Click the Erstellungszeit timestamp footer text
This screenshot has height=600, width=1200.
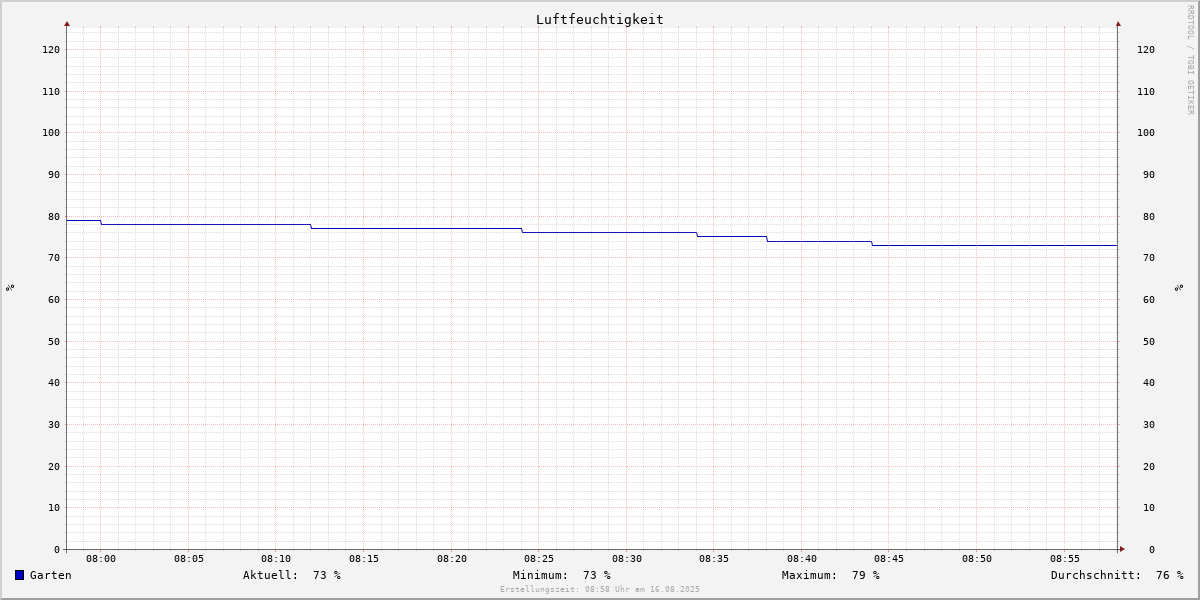600,589
